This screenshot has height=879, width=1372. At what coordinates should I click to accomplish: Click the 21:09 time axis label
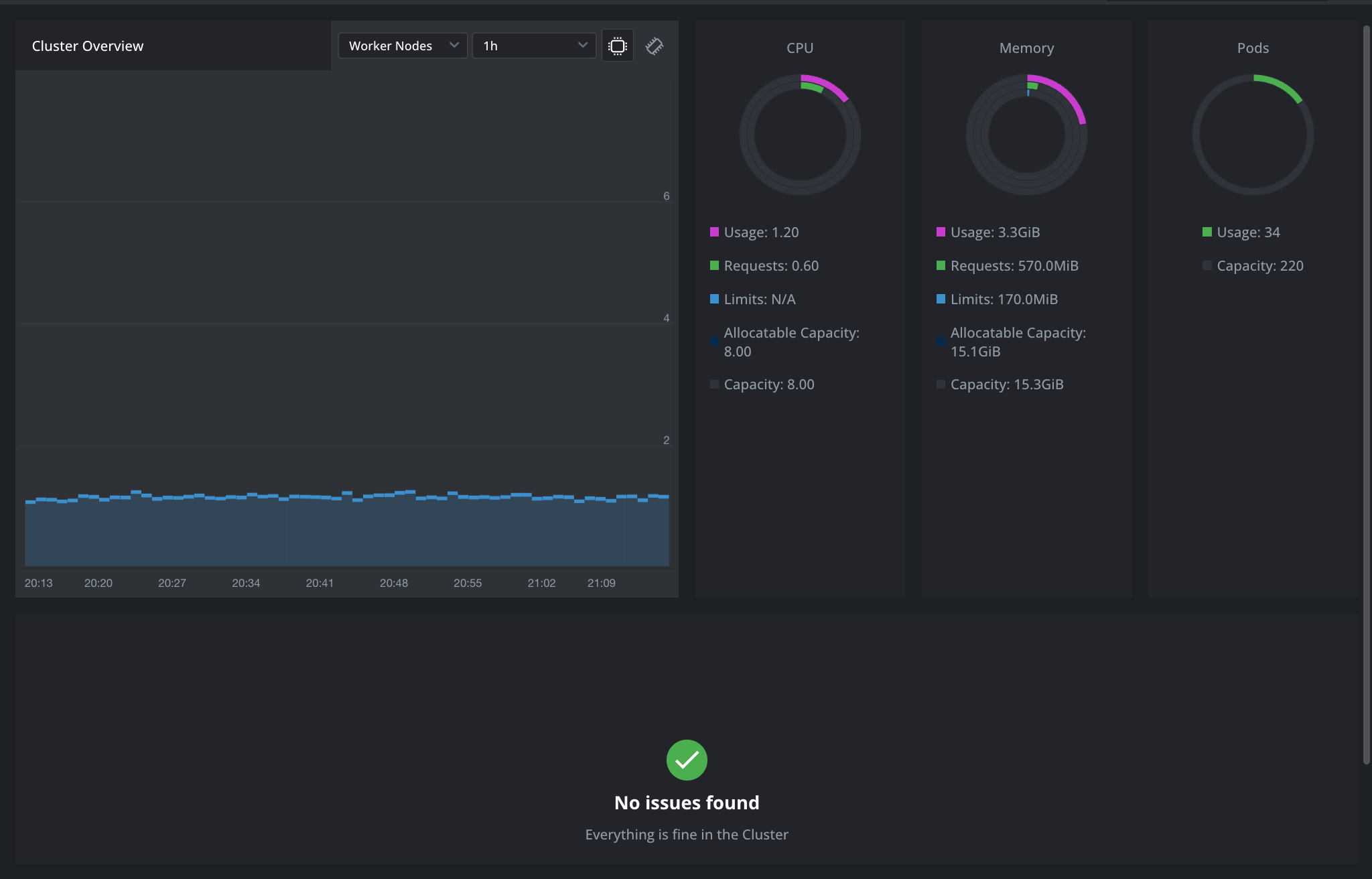tap(601, 583)
